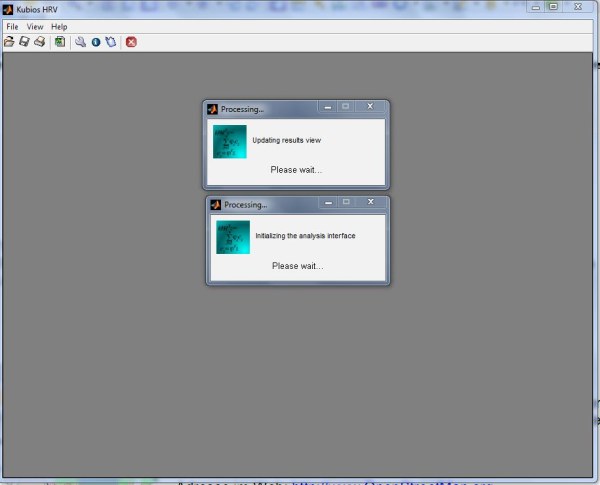Image resolution: width=600 pixels, height=485 pixels.
Task: Close the 'Initializing the analysis interface' dialog
Action: pos(370,202)
